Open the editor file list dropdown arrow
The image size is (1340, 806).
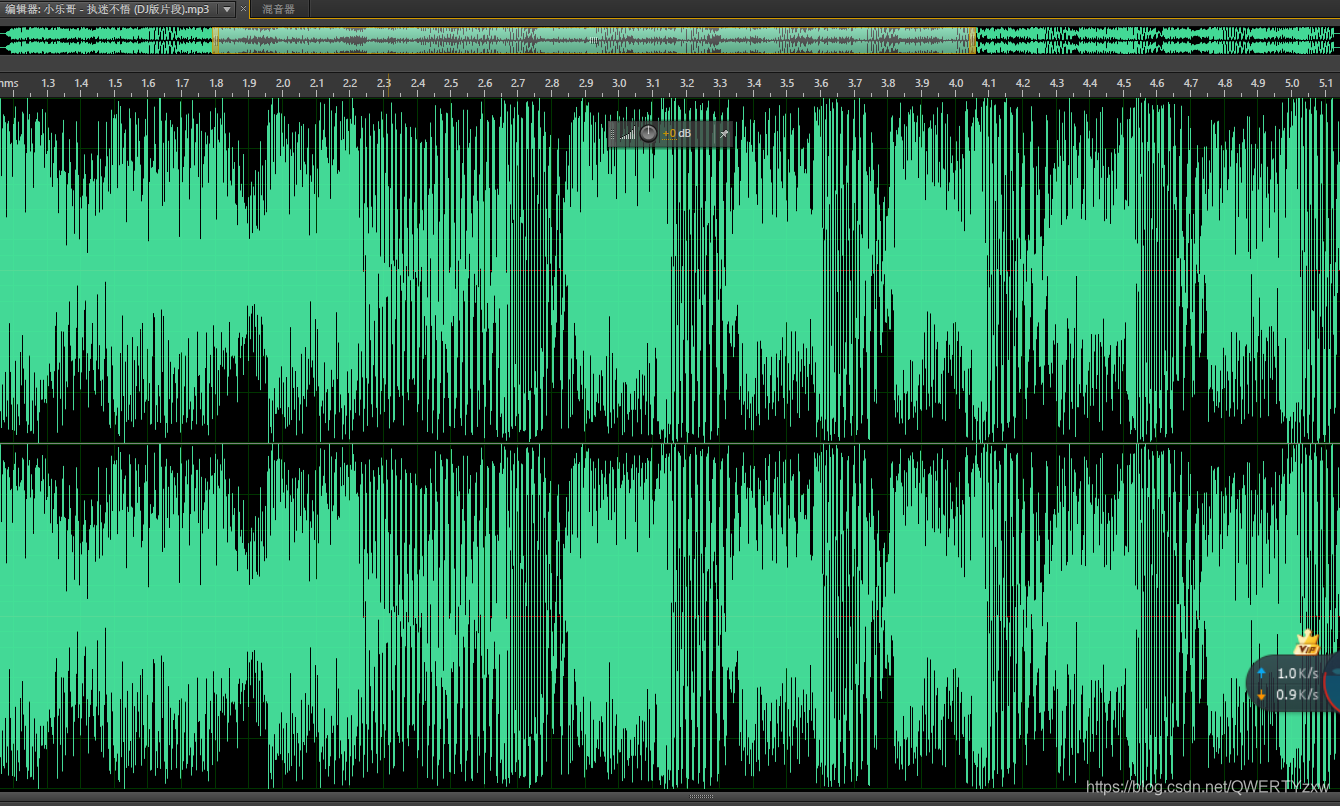(x=226, y=9)
